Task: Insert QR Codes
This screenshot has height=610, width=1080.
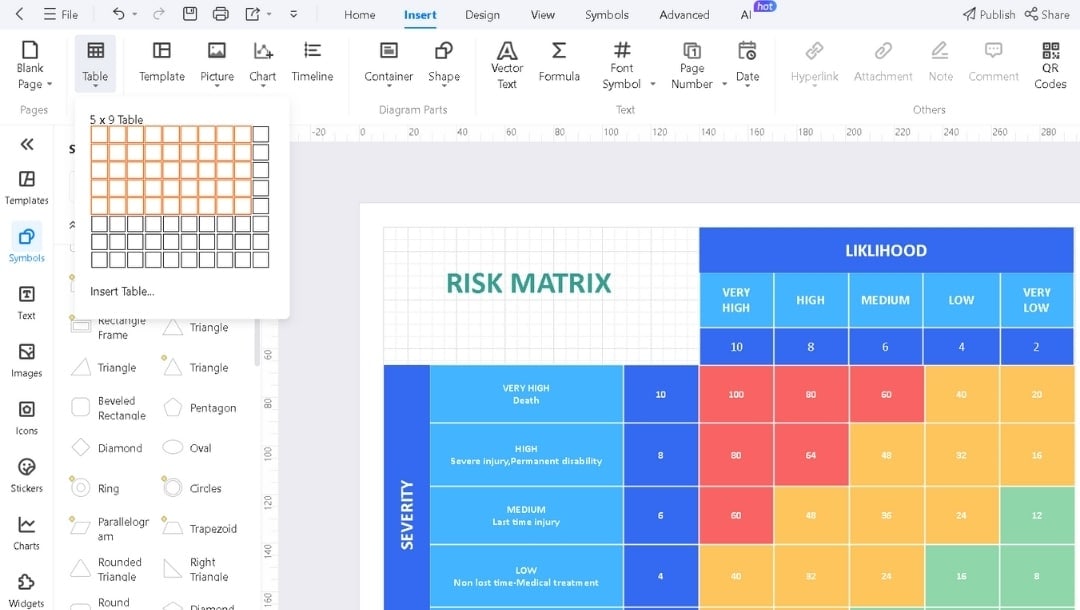Action: 1049,62
